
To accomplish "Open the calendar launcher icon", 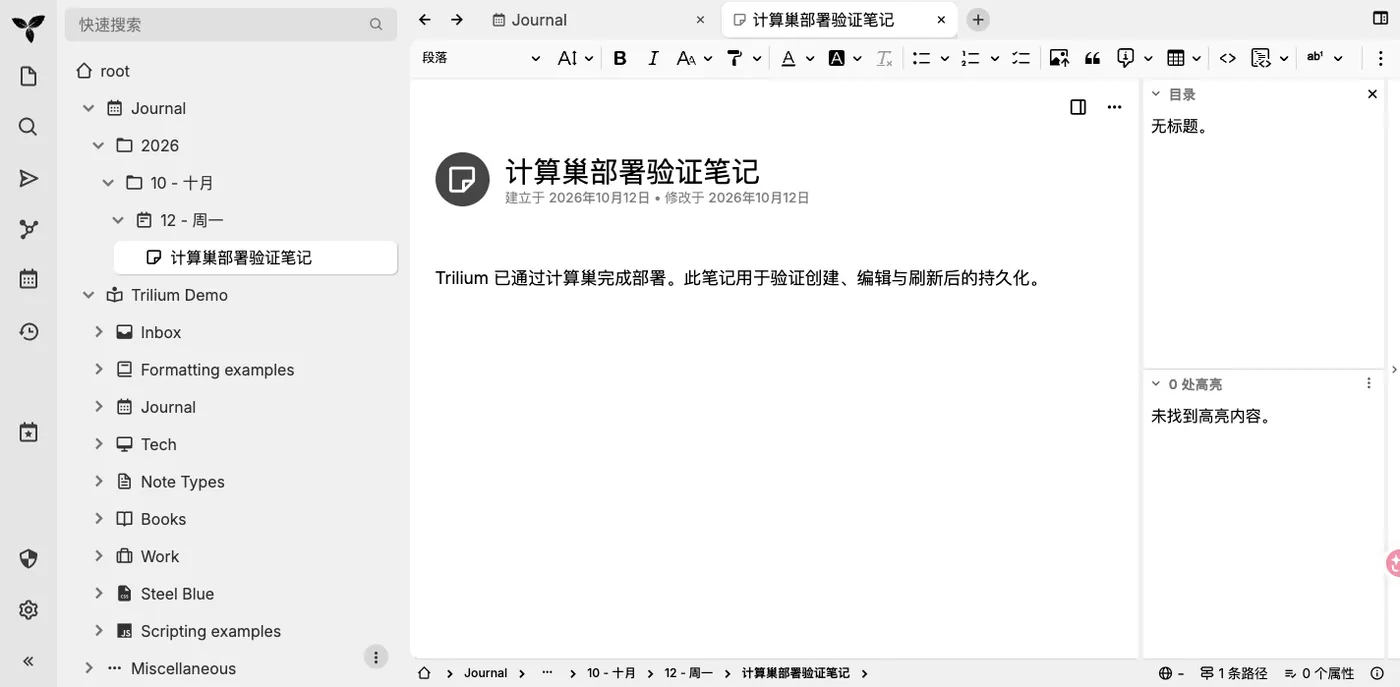I will (x=28, y=280).
